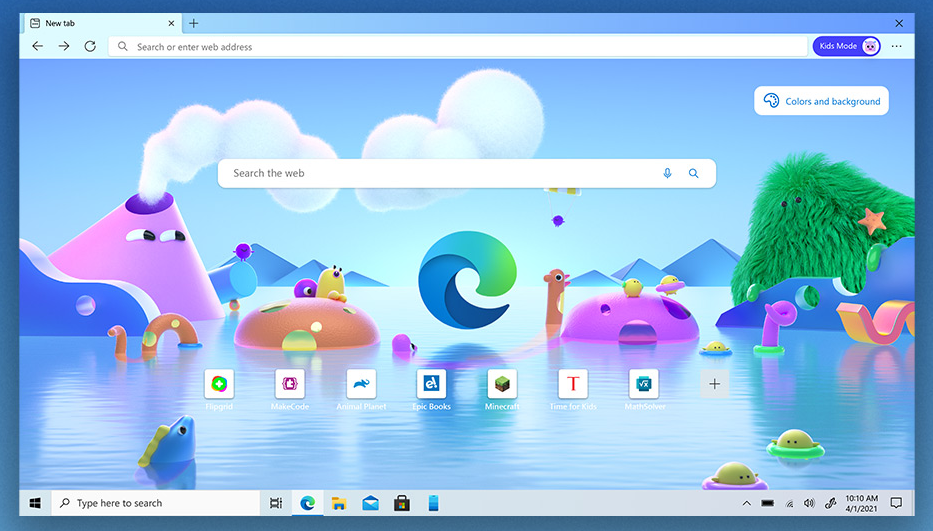933x531 pixels.
Task: Open a new browser tab
Action: 194,23
